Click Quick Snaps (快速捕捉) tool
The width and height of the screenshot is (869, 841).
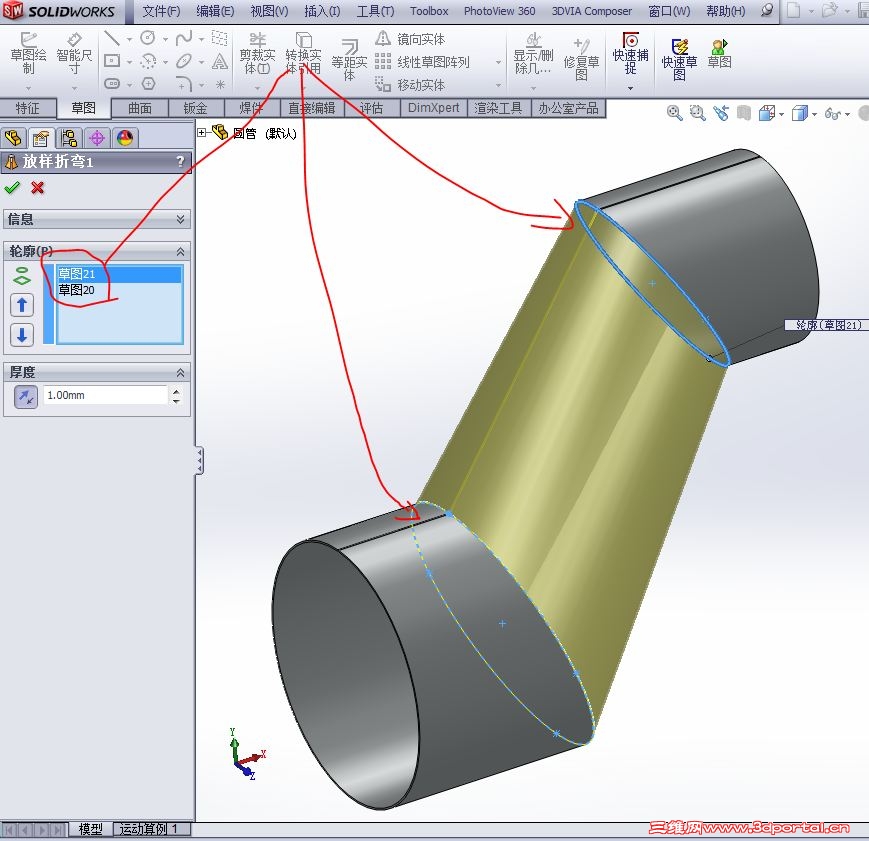630,54
